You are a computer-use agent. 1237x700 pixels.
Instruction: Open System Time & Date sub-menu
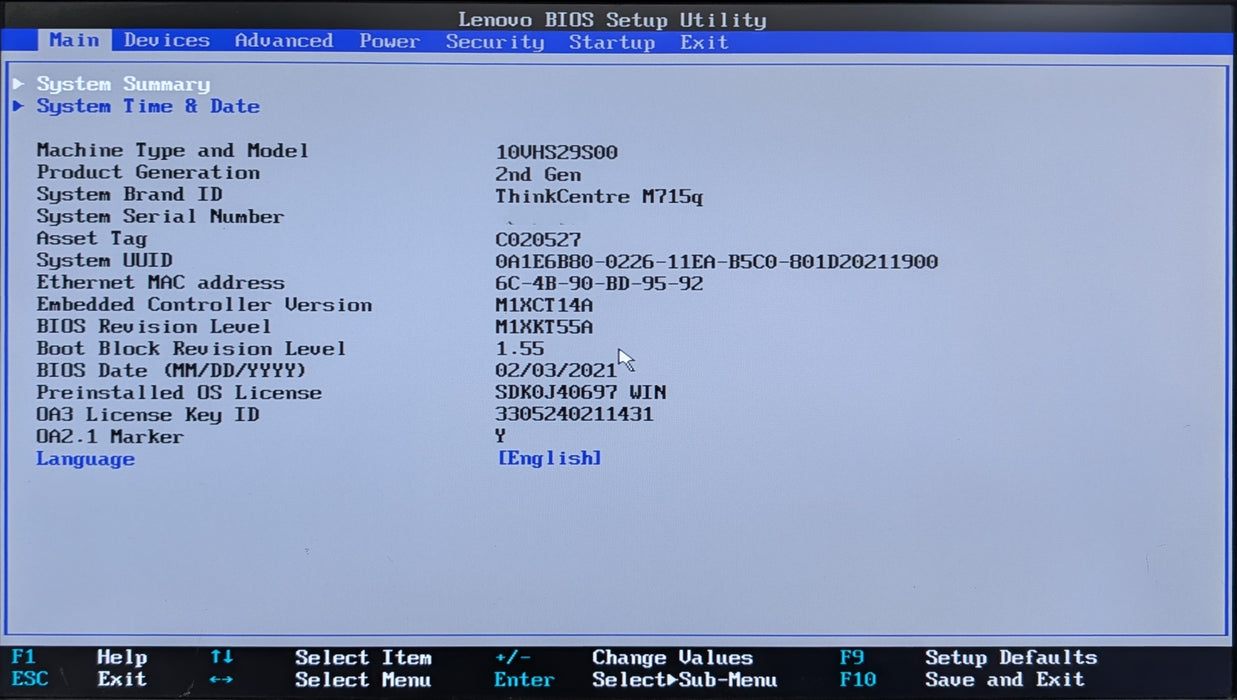pyautogui.click(x=148, y=106)
